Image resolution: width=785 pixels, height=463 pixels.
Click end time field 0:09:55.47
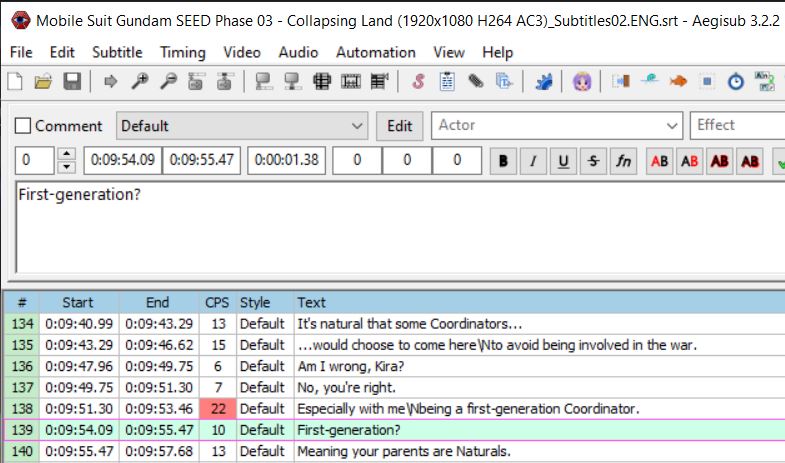tap(202, 160)
